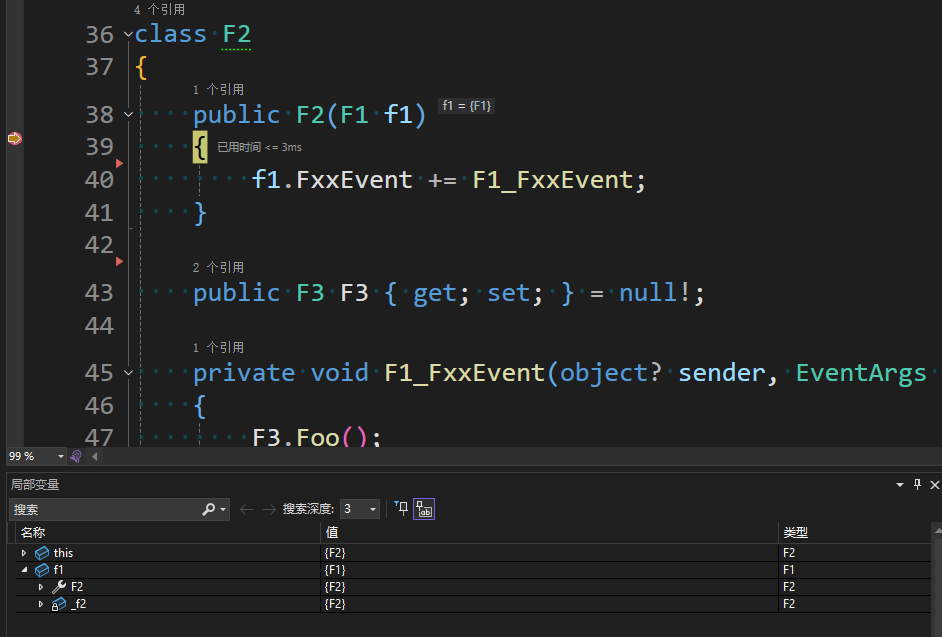The width and height of the screenshot is (942, 637).
Task: Open the 99 % zoom level dropdown
Action: click(60, 457)
